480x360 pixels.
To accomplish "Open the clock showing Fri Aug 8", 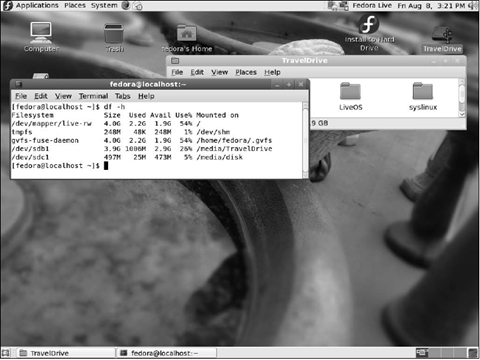I will [431, 6].
